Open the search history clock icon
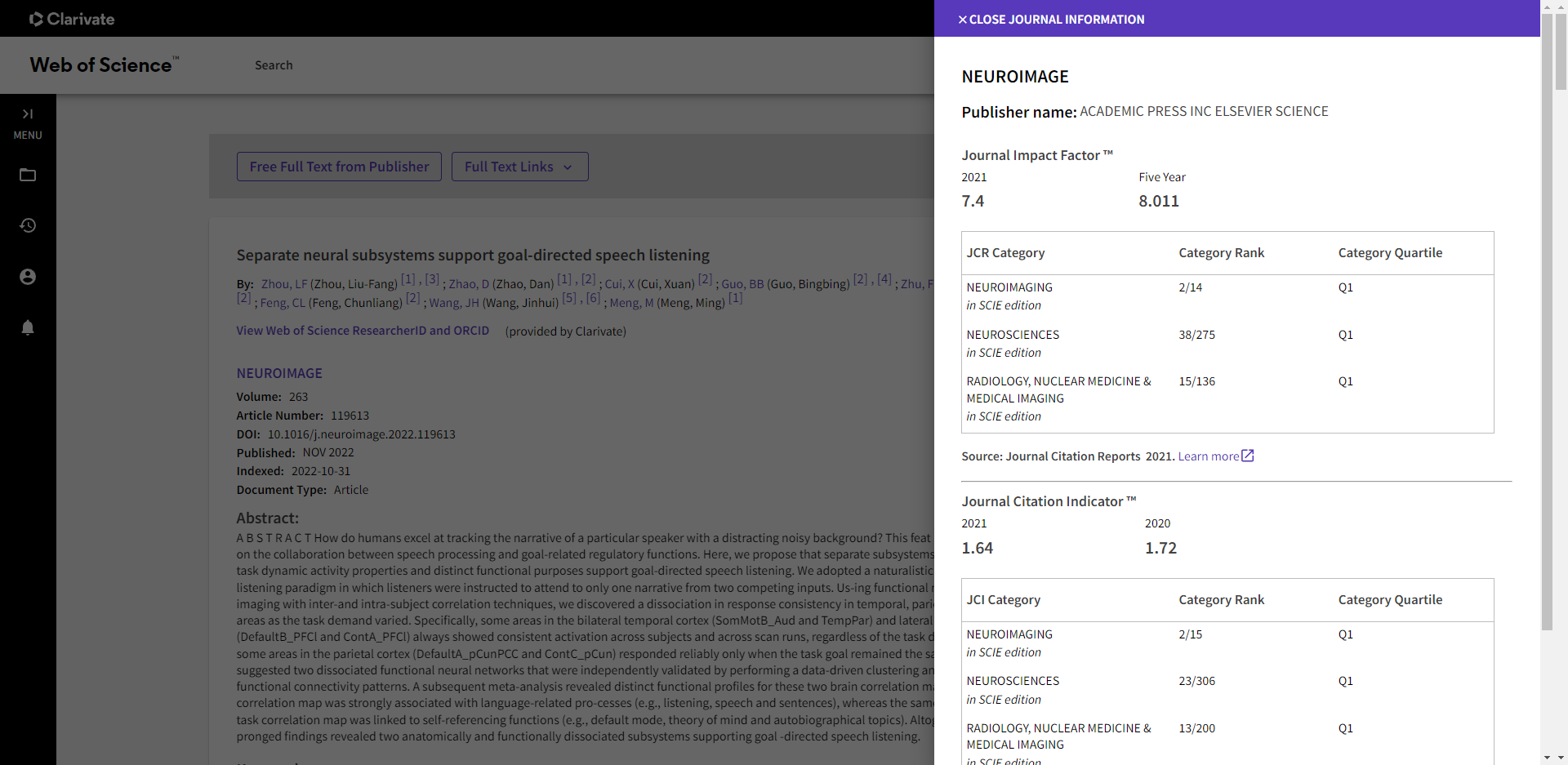Screen dimensions: 1568x765 [28, 225]
